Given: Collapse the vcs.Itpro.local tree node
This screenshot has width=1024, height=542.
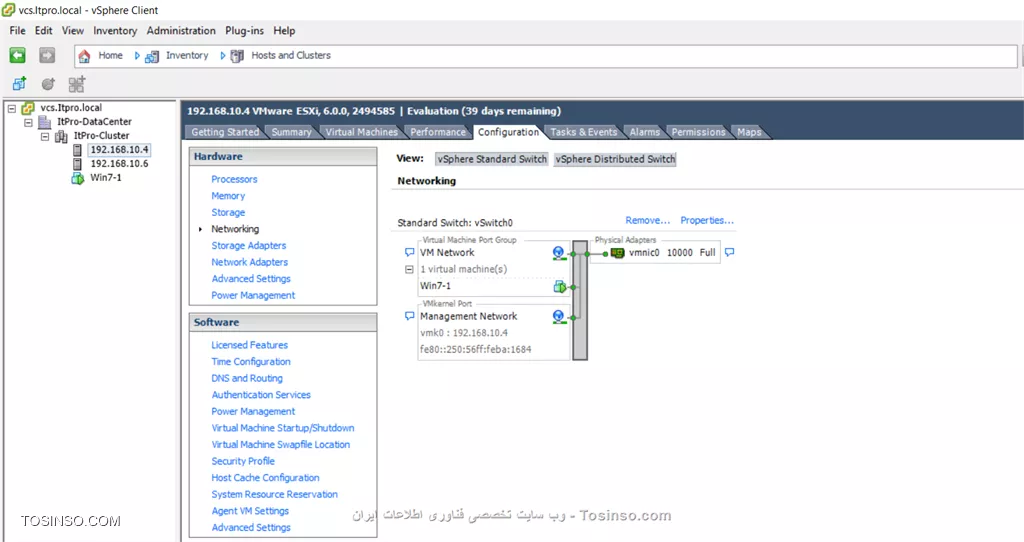Looking at the screenshot, I should (x=12, y=108).
